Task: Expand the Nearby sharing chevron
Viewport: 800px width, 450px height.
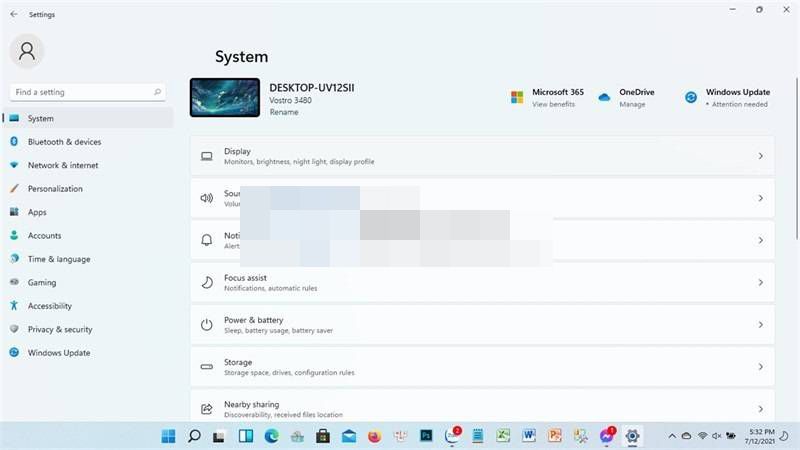Action: 760,409
